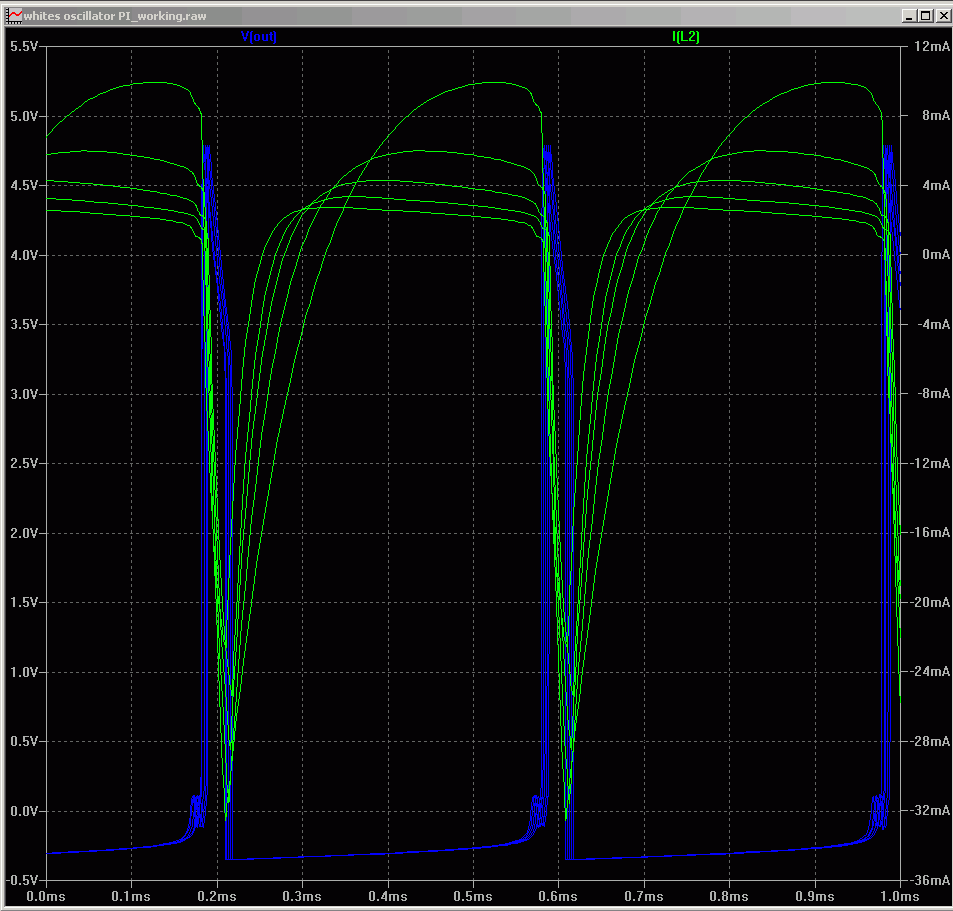This screenshot has height=911, width=953.
Task: Click the 0.0ms time axis label
Action: coord(45,897)
